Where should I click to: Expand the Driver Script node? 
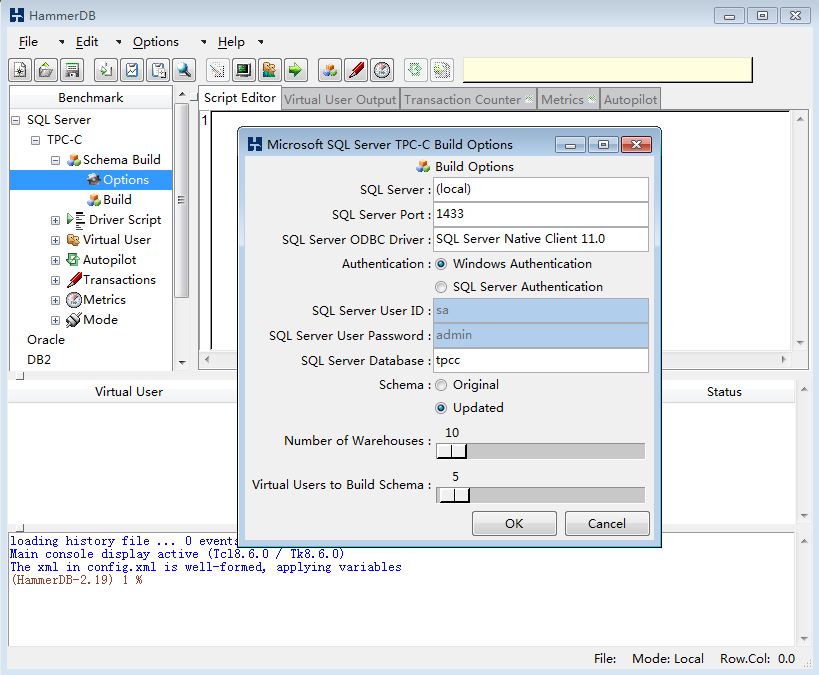click(55, 220)
